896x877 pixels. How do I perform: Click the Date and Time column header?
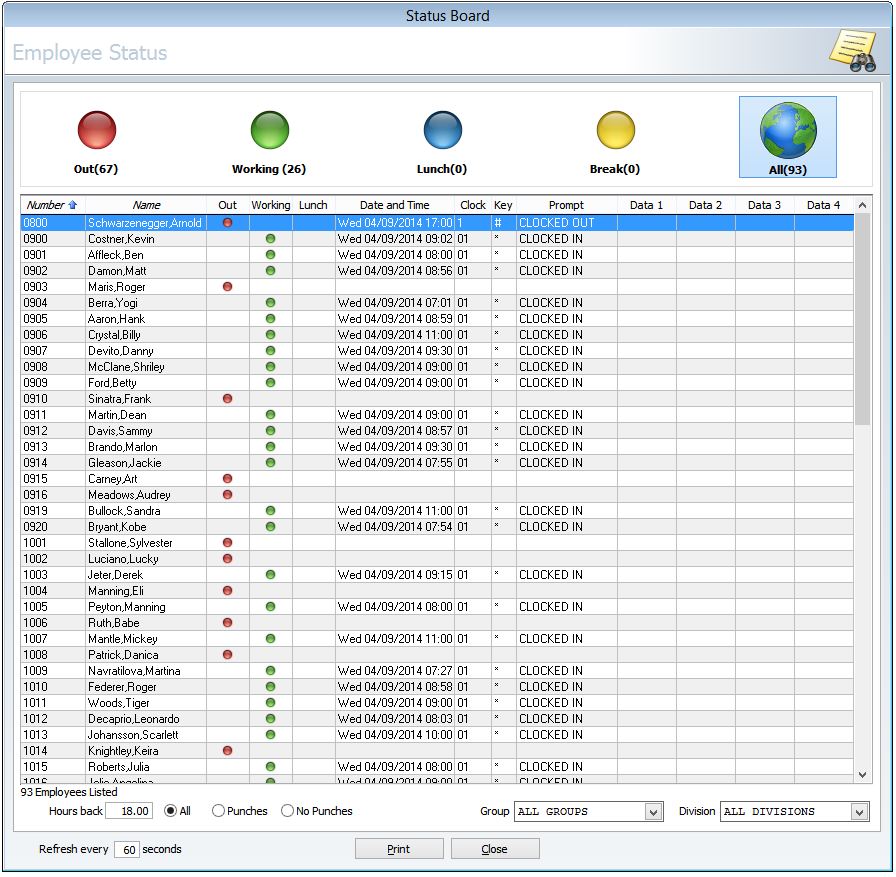(x=394, y=205)
